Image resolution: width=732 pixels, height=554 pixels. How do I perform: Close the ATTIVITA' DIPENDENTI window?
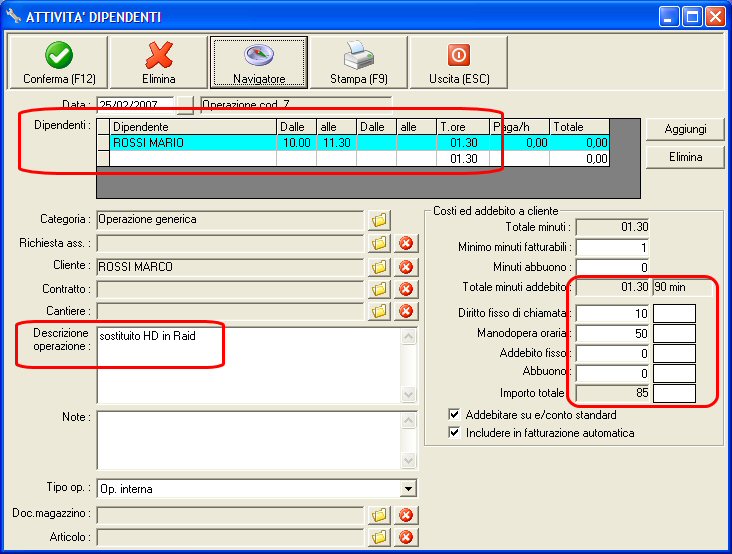715,17
